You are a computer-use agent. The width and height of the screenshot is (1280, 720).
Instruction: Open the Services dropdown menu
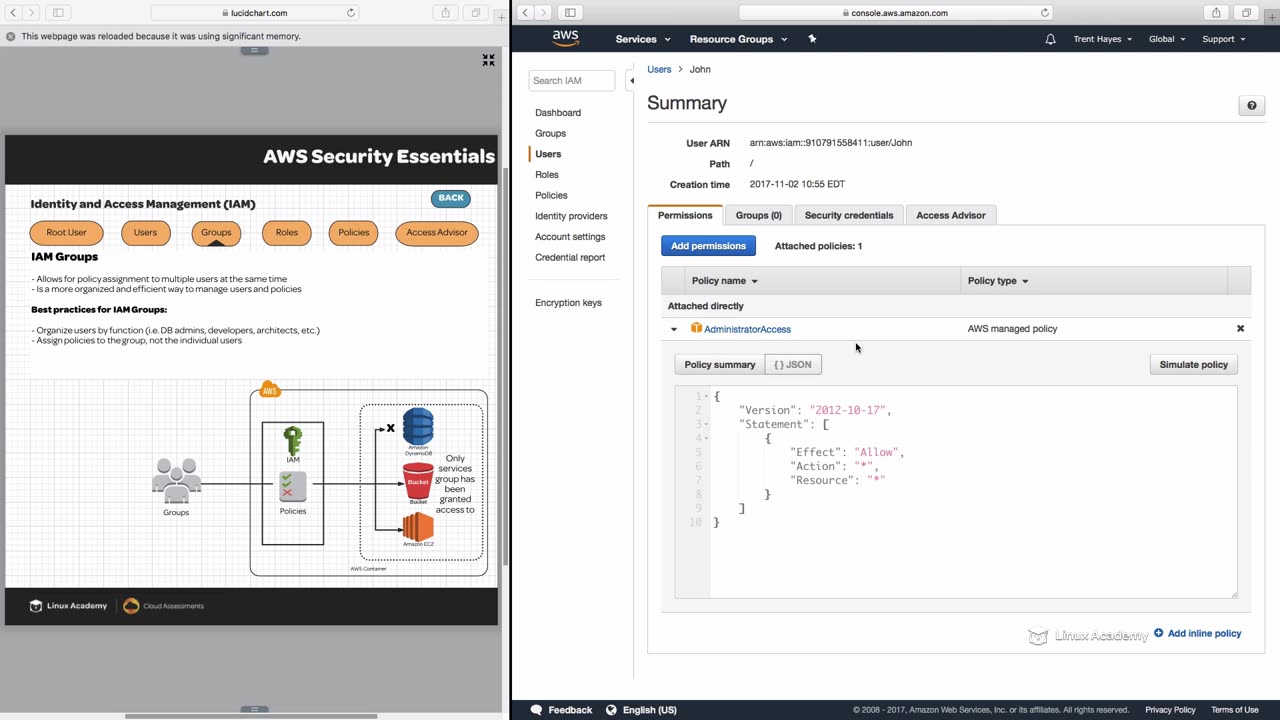643,39
